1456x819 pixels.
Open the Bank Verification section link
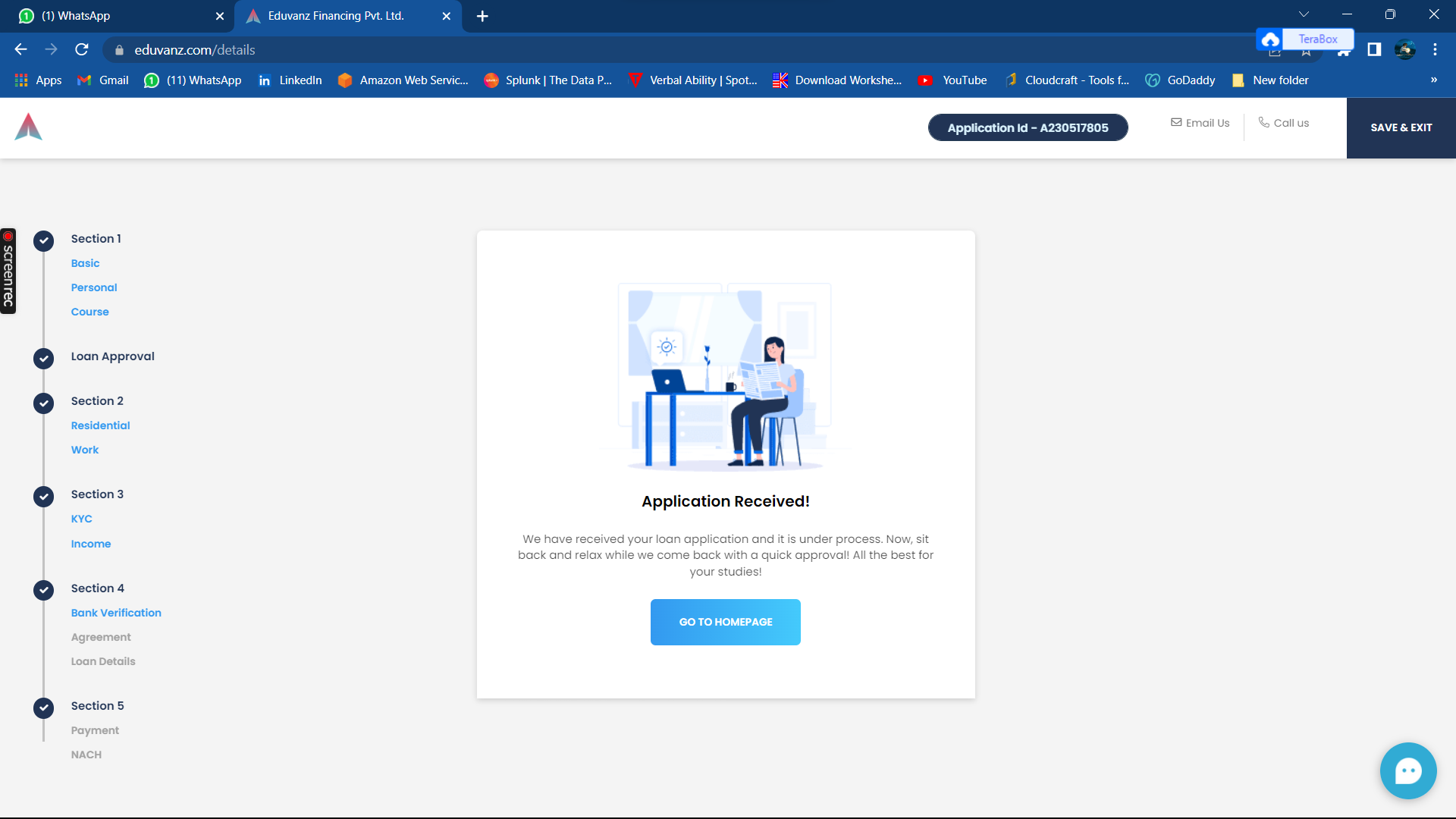point(116,613)
